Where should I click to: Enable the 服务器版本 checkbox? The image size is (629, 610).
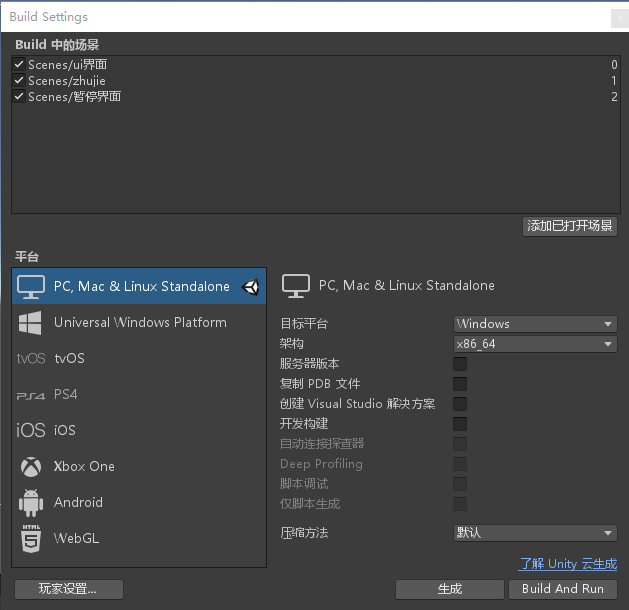pyautogui.click(x=460, y=364)
